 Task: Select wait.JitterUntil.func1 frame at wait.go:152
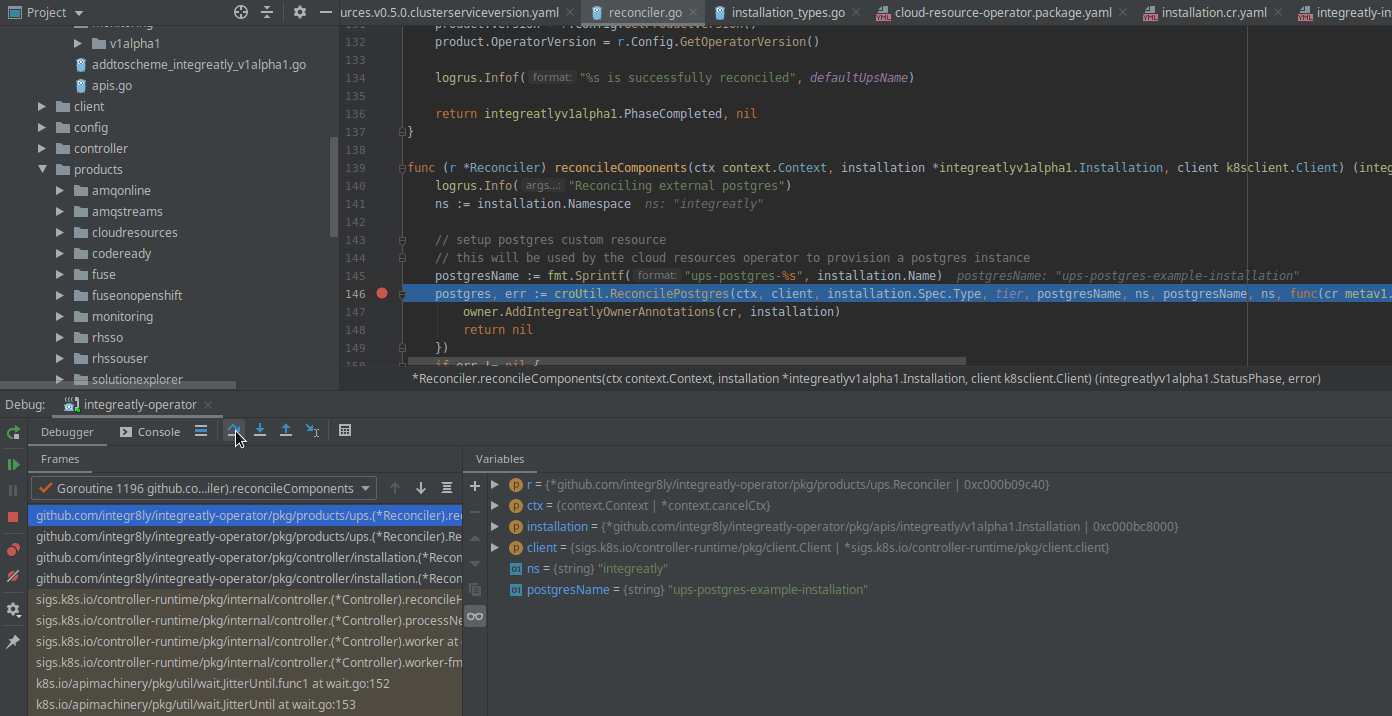213,684
